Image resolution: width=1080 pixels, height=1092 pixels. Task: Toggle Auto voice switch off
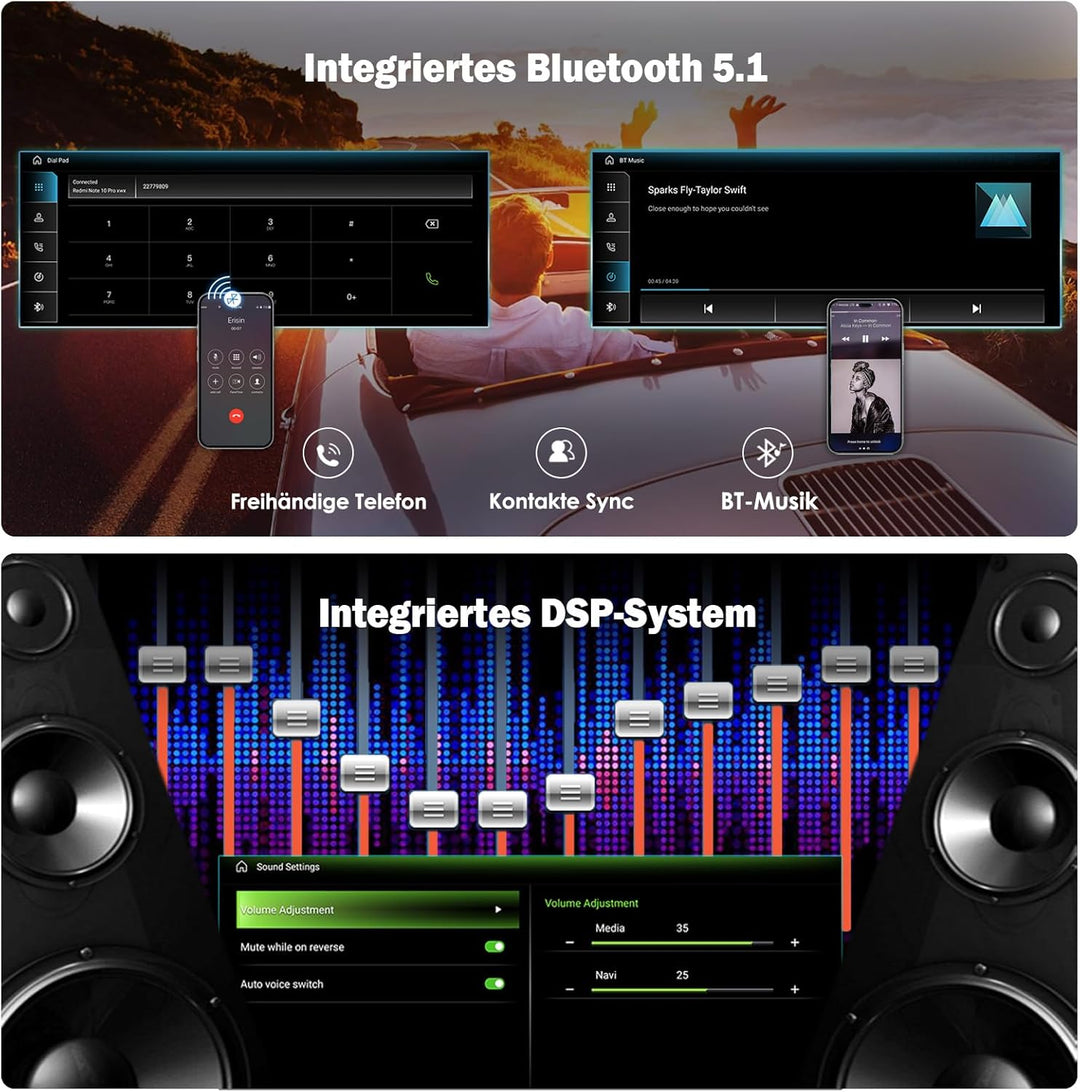494,983
